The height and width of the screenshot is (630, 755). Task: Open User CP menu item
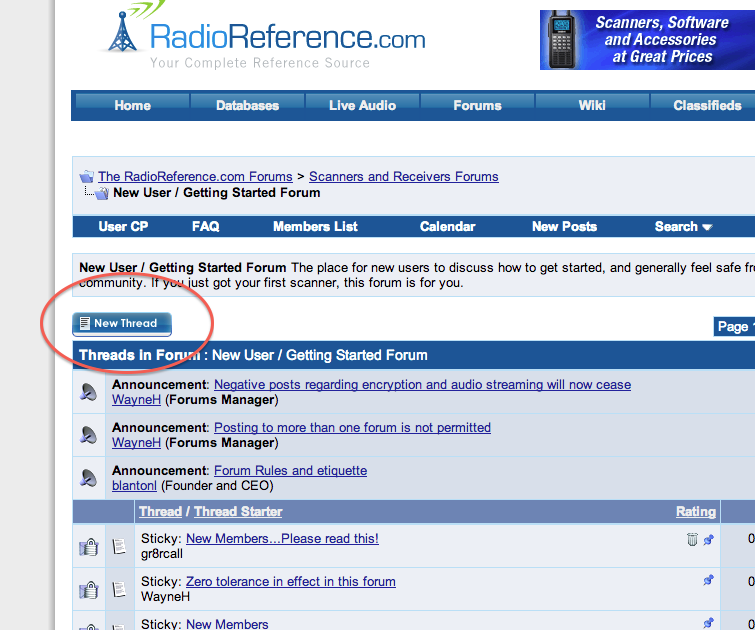pos(123,226)
